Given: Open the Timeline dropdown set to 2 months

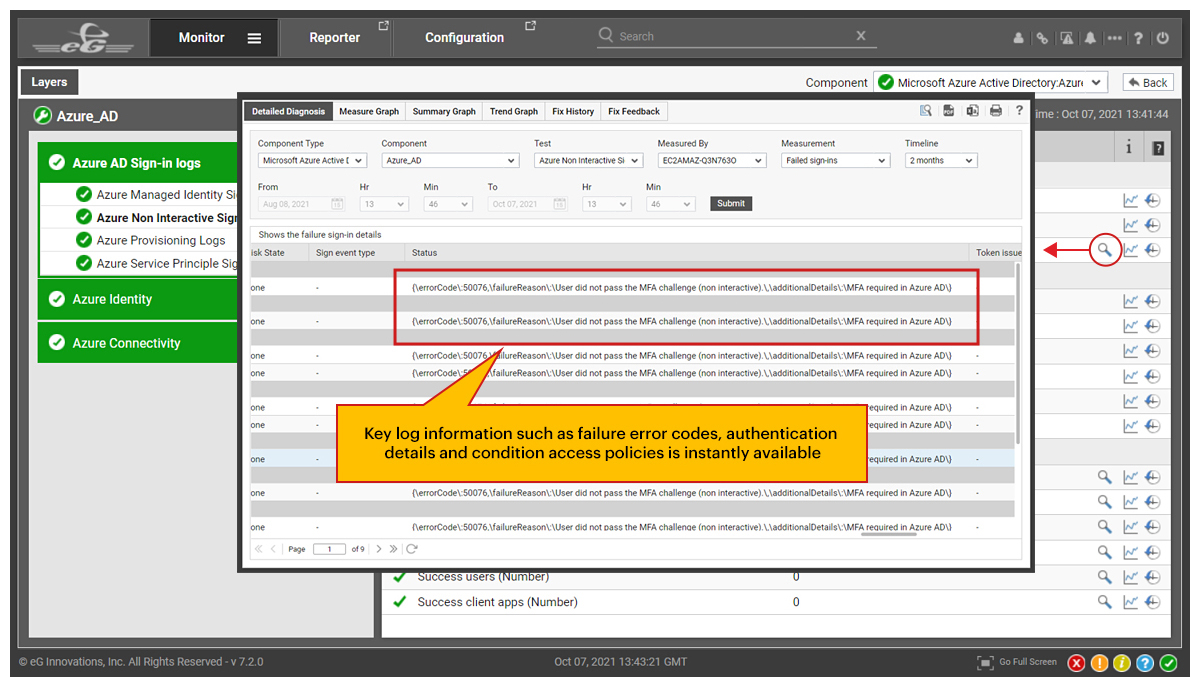Looking at the screenshot, I should 941,160.
